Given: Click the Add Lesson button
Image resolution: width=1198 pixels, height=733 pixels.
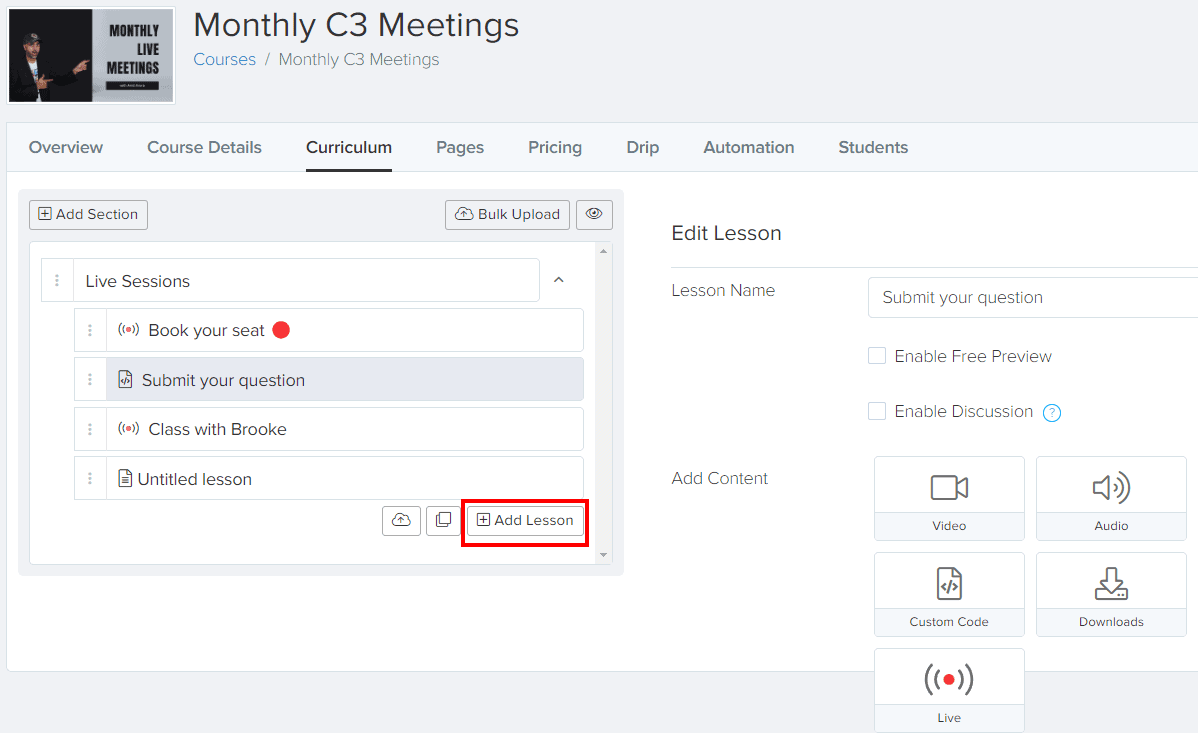Looking at the screenshot, I should tap(525, 520).
